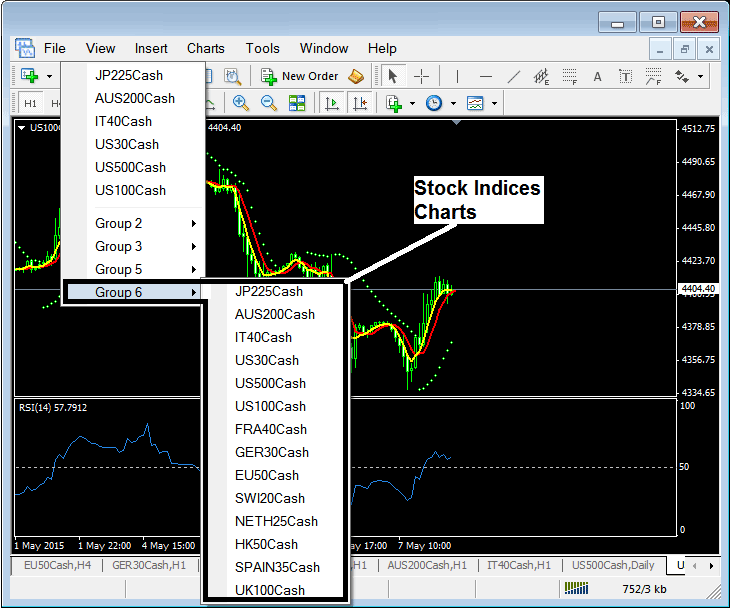Select the Equidistant Channel tool
The width and height of the screenshot is (730, 608).
(541, 76)
